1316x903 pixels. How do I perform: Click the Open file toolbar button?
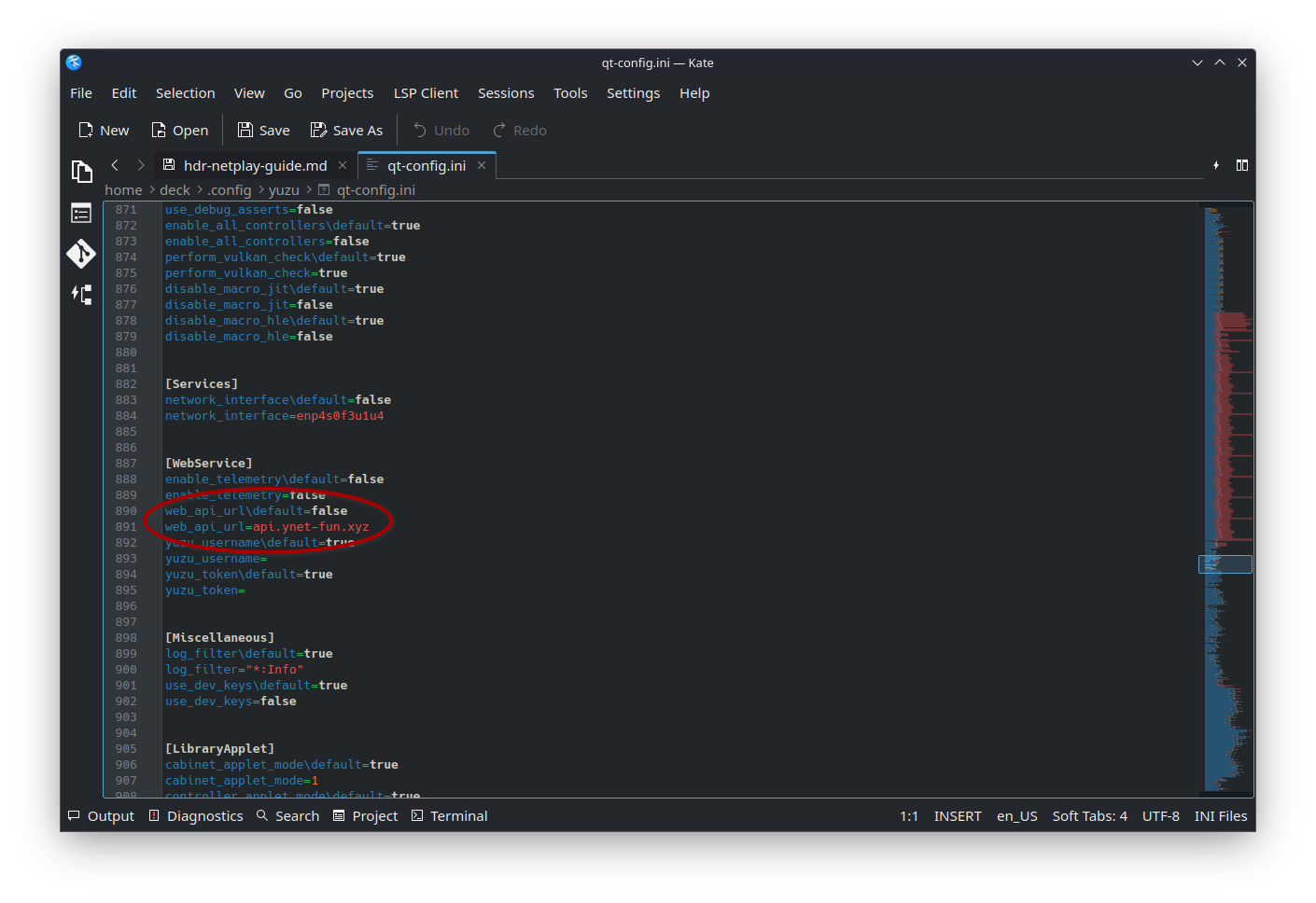(179, 131)
